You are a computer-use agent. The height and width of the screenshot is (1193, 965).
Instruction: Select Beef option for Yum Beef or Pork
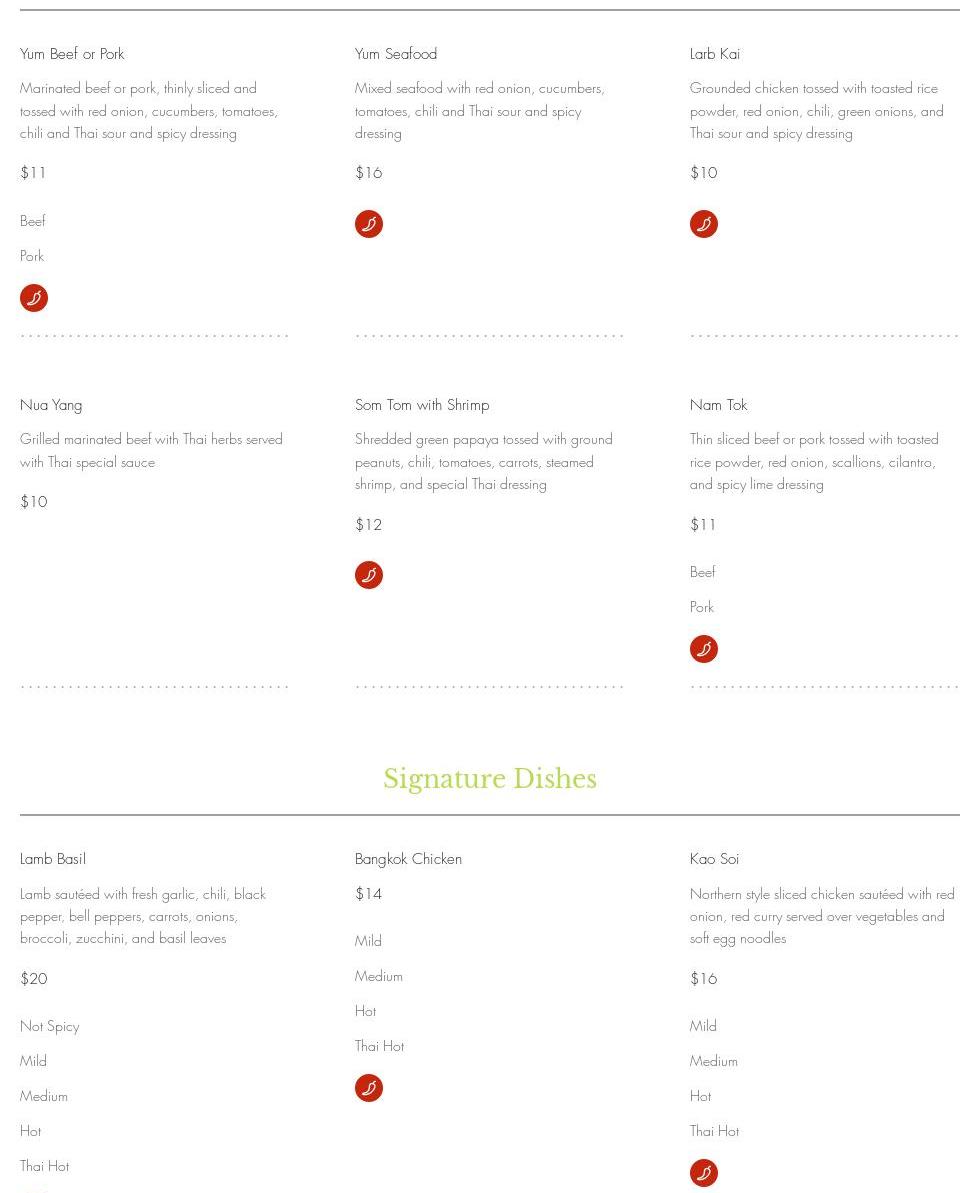click(x=33, y=221)
